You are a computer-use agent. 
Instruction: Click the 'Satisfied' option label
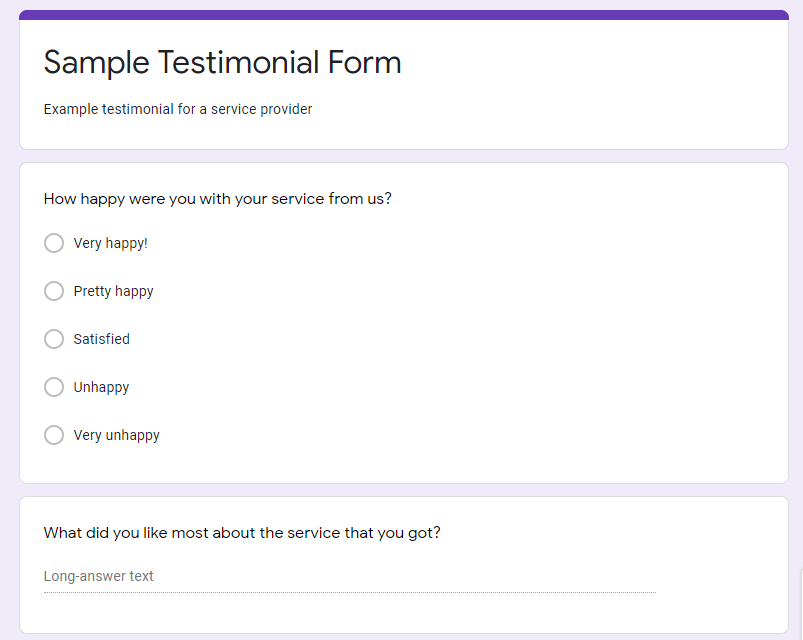click(x=101, y=339)
